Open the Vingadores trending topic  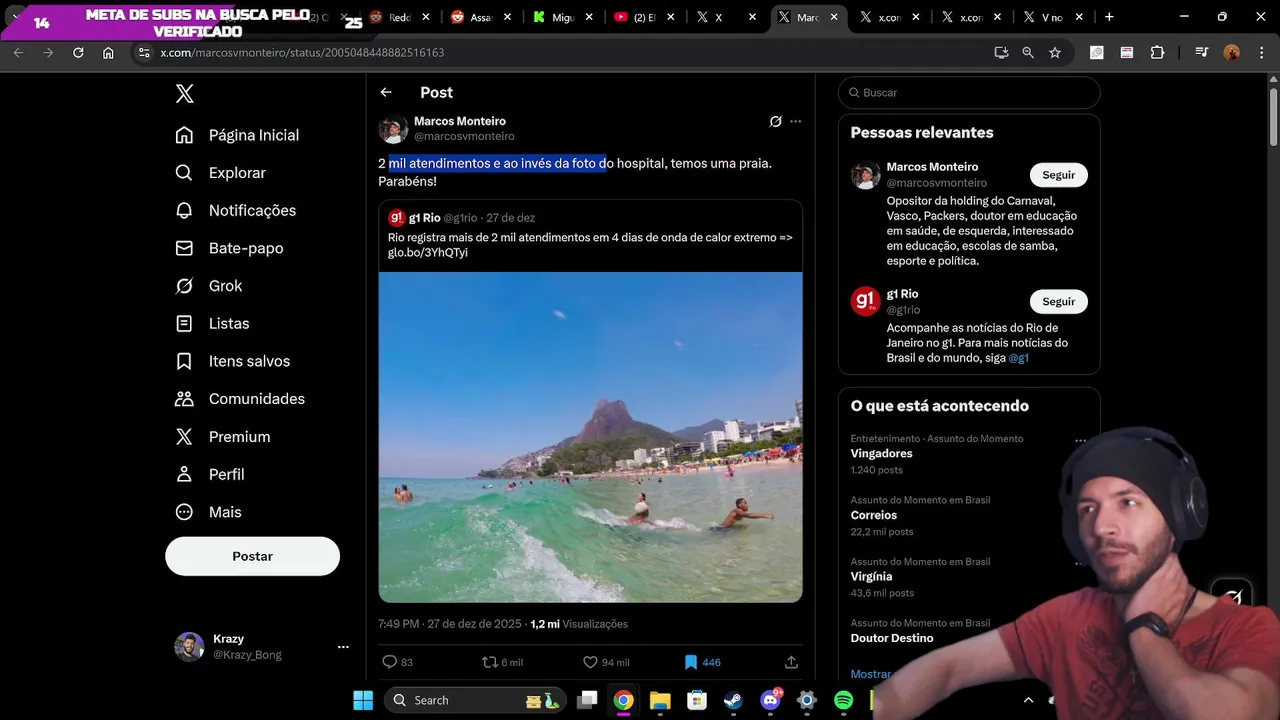tap(881, 454)
